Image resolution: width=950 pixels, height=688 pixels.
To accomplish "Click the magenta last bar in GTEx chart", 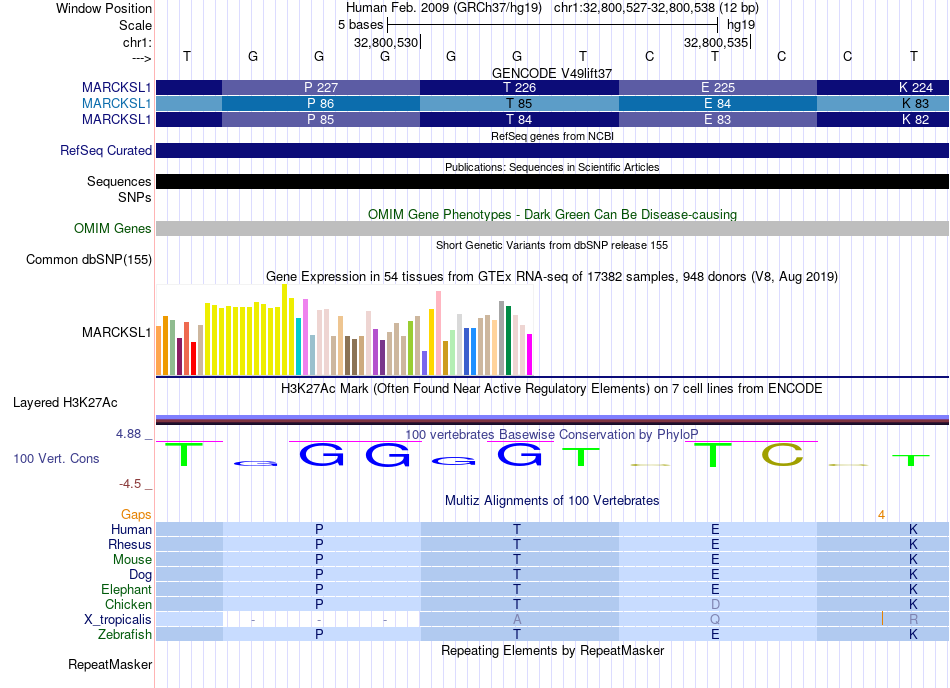I will coord(530,354).
